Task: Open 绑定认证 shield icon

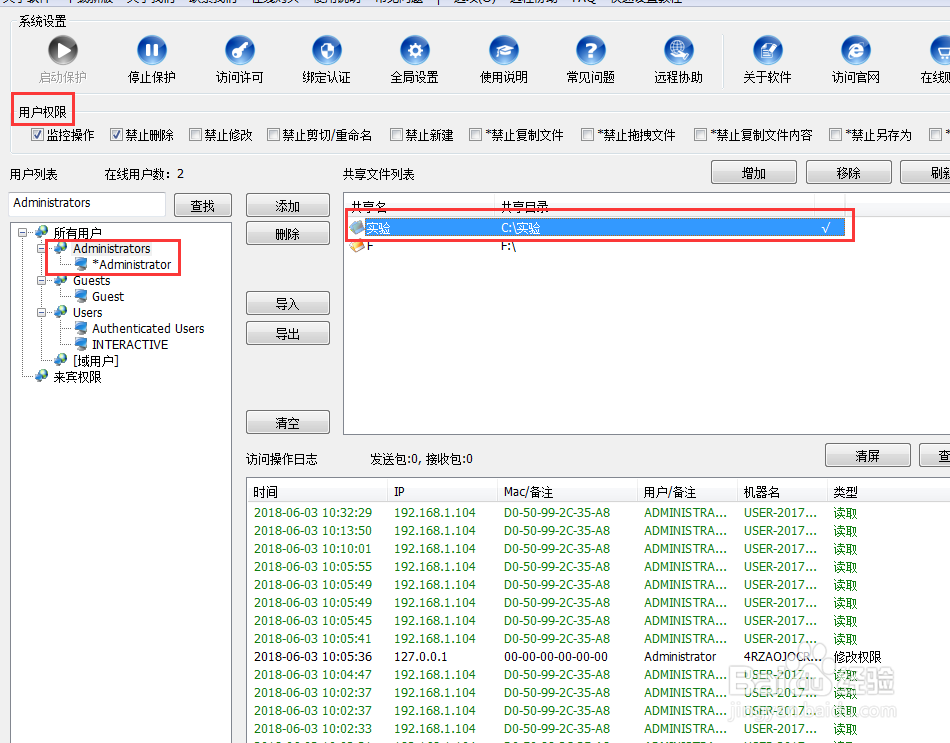Action: point(327,50)
